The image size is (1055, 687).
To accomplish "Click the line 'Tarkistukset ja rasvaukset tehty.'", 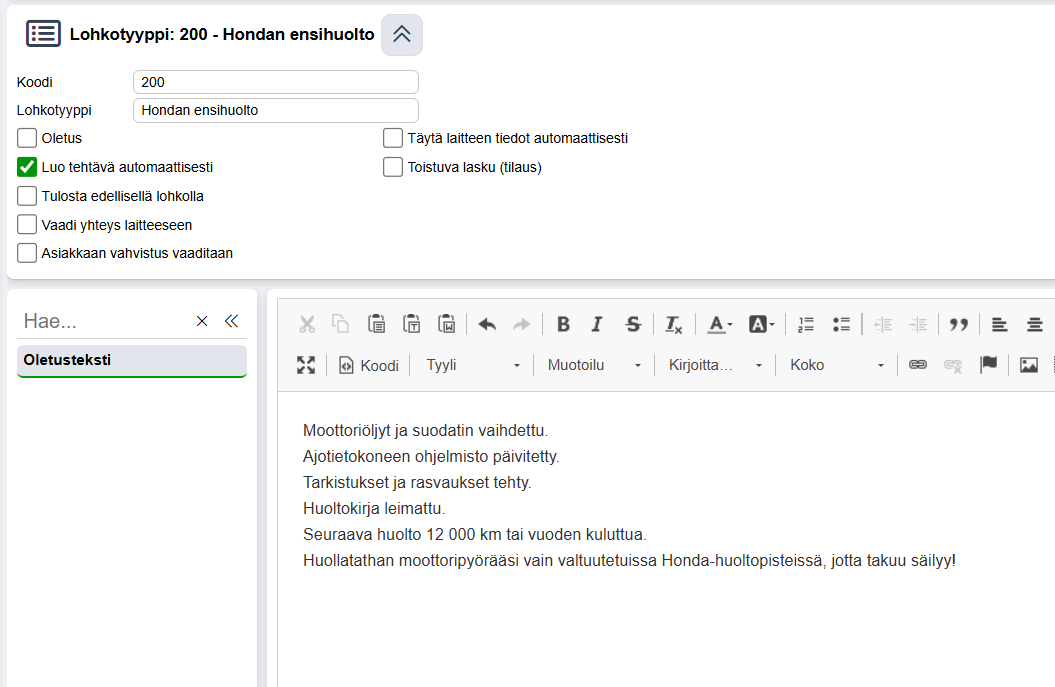I will coord(417,482).
